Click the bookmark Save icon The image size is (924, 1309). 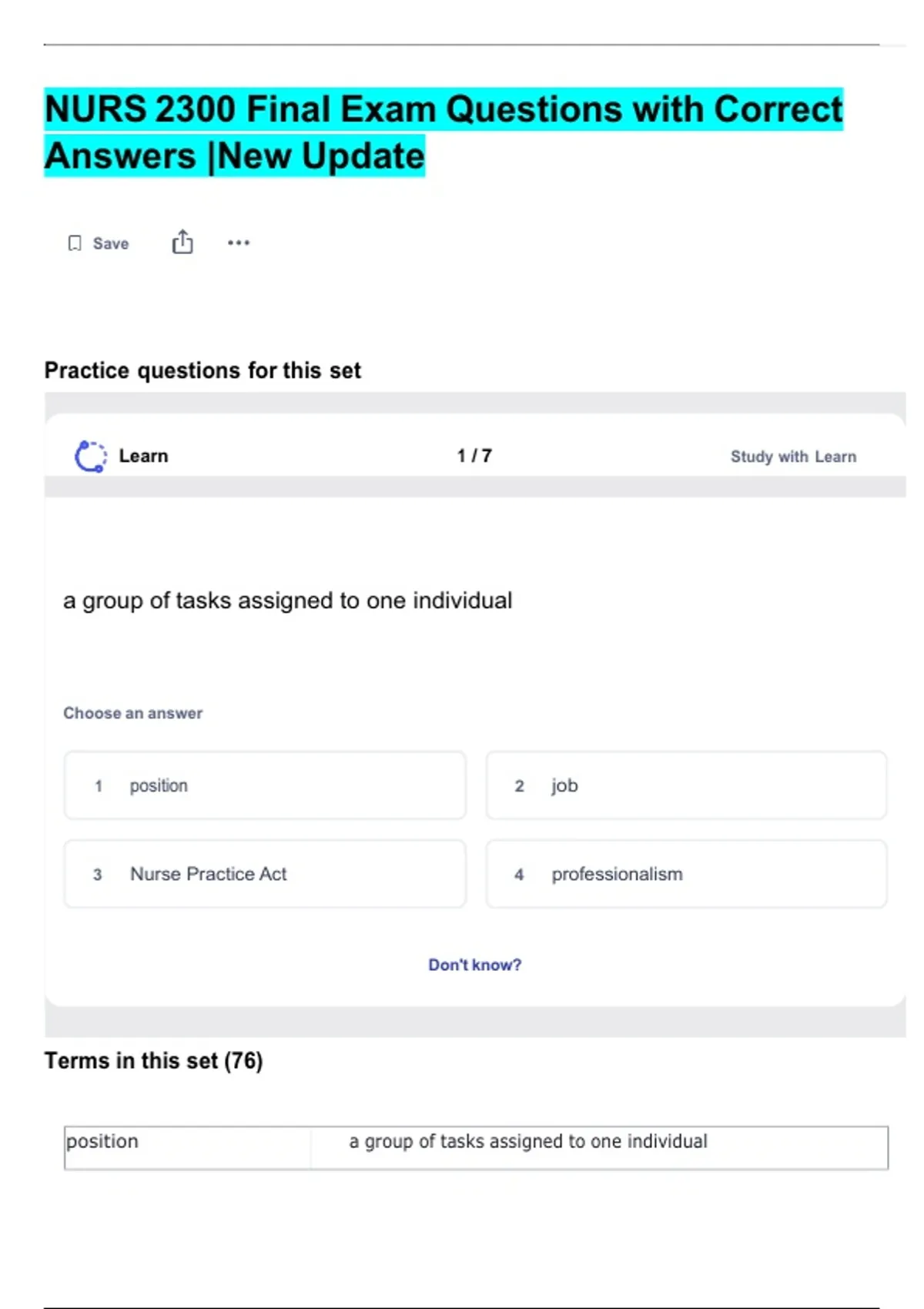(x=75, y=243)
